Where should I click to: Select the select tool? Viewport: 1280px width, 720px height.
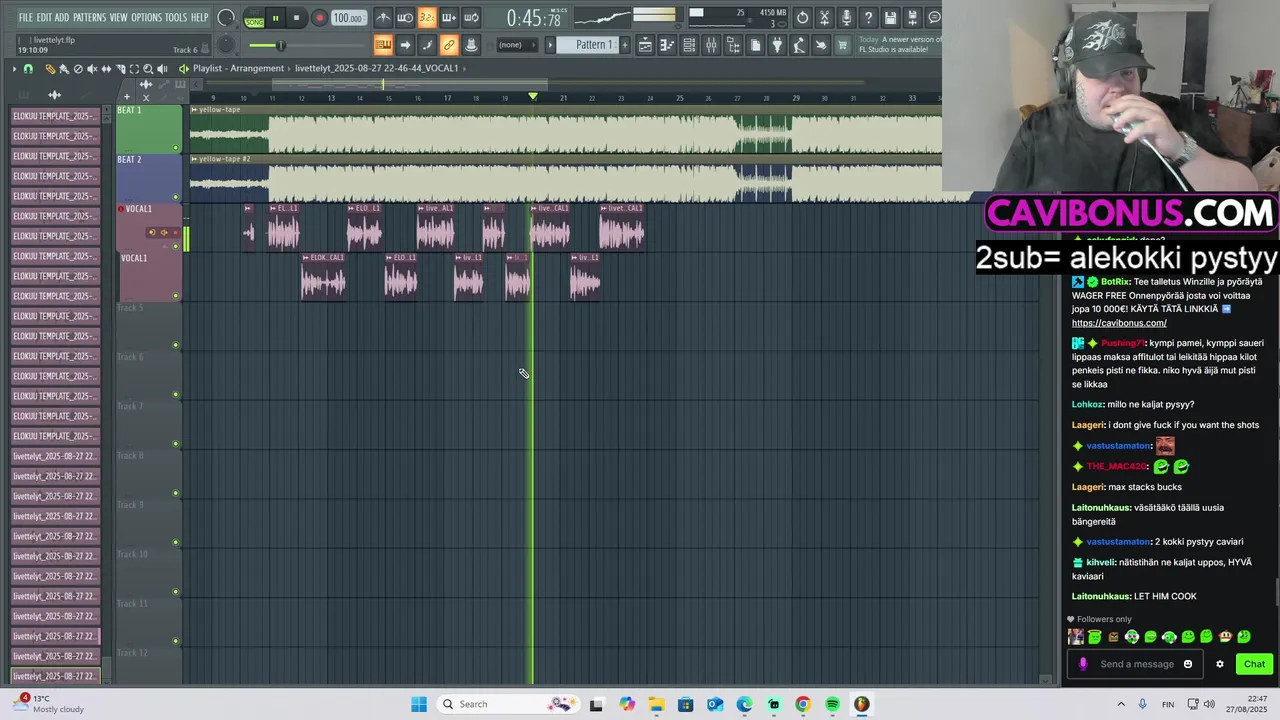(x=134, y=68)
